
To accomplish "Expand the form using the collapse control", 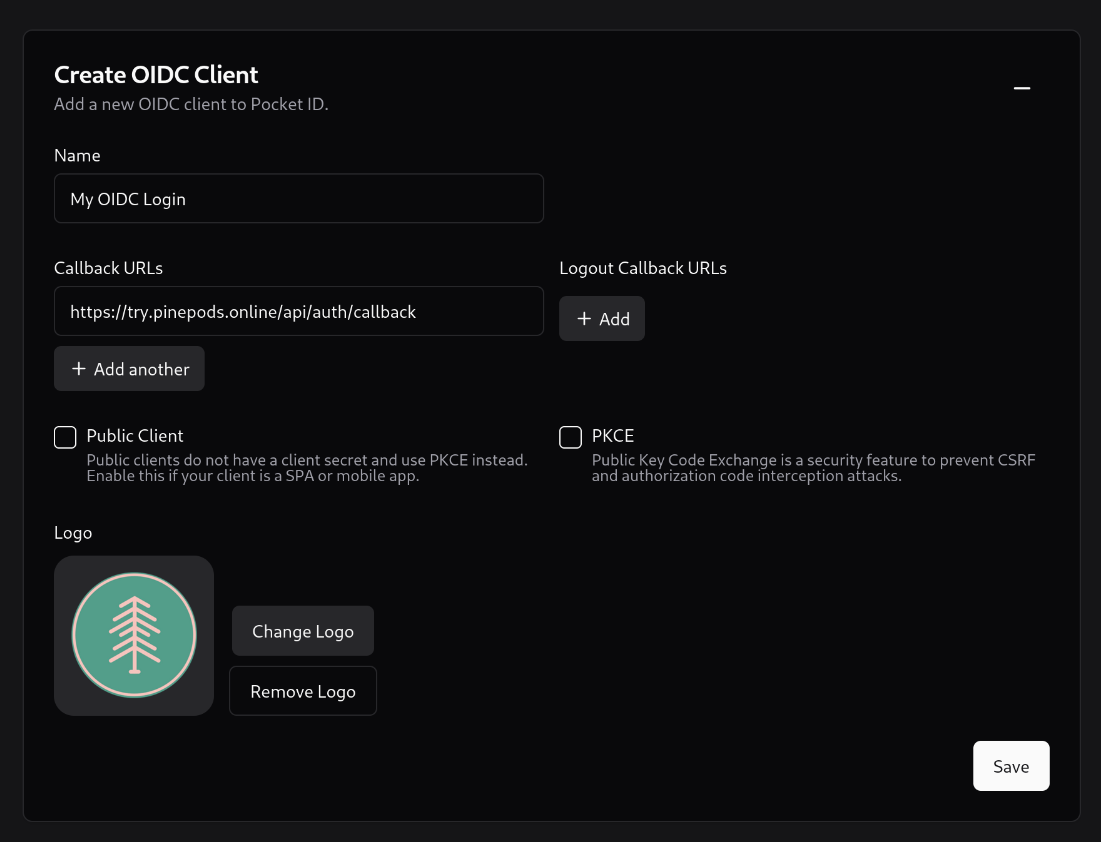I will point(1021,88).
